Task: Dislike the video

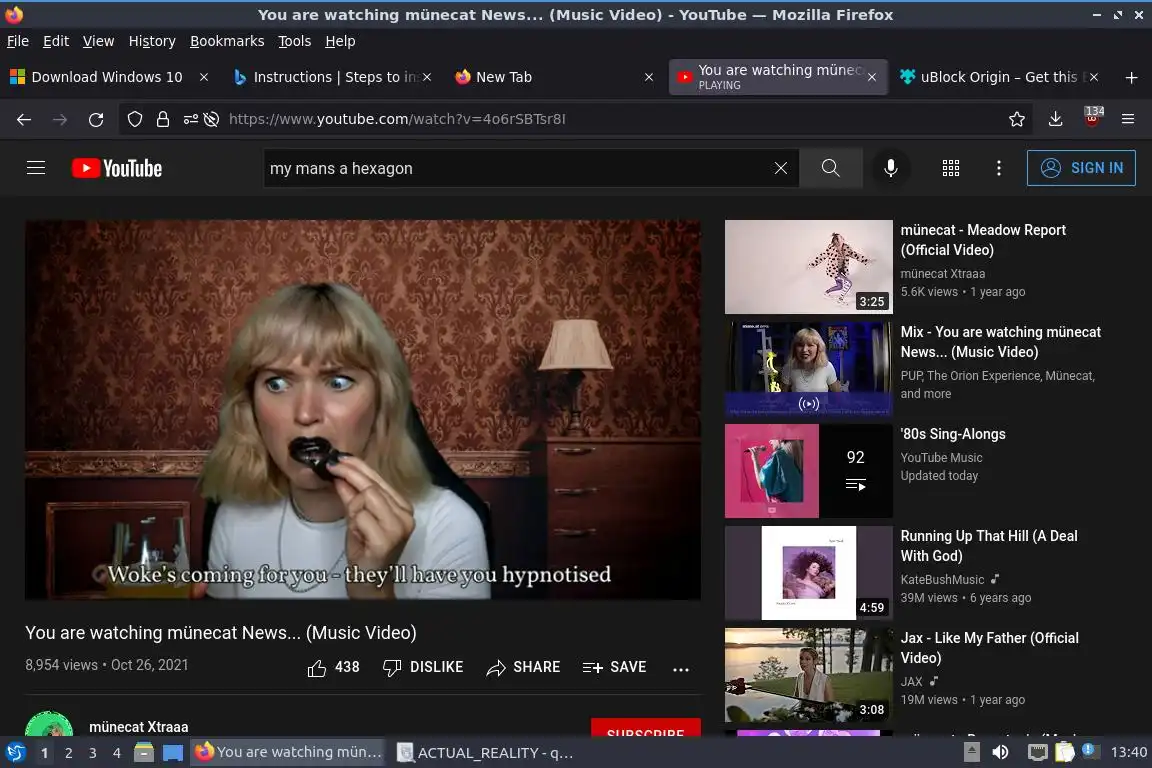Action: 423,667
